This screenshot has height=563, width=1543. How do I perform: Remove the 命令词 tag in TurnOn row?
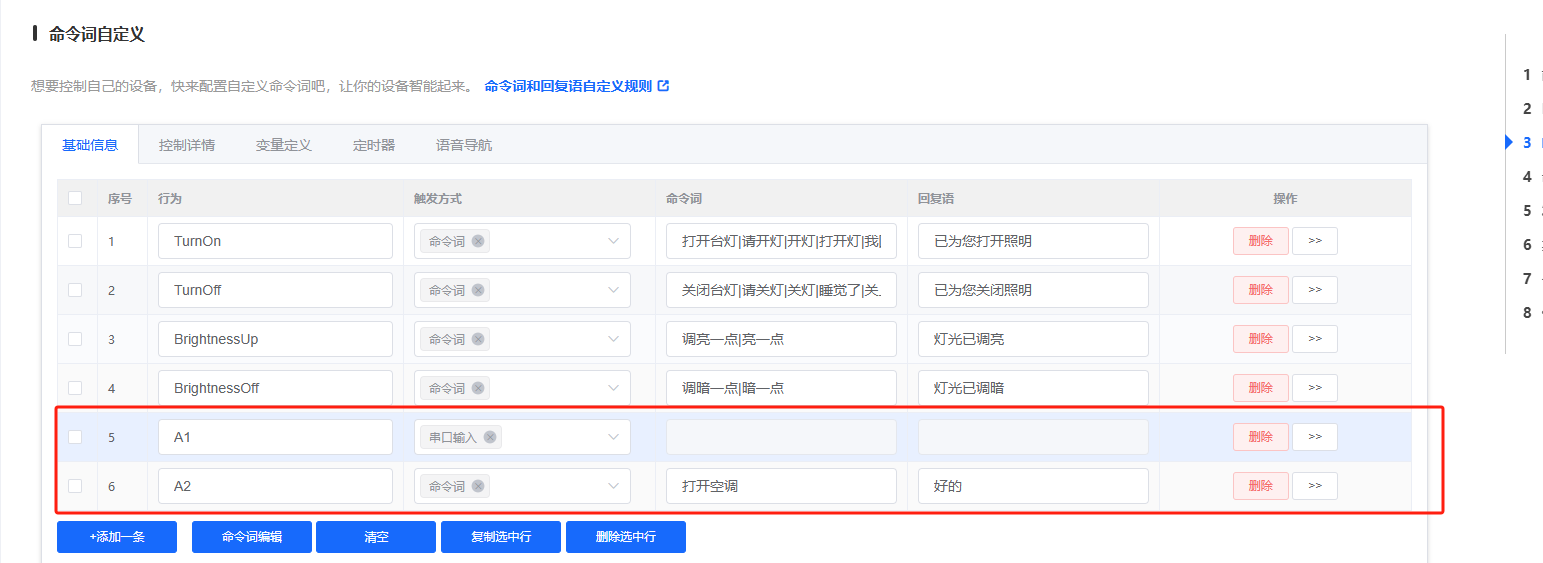(x=478, y=241)
